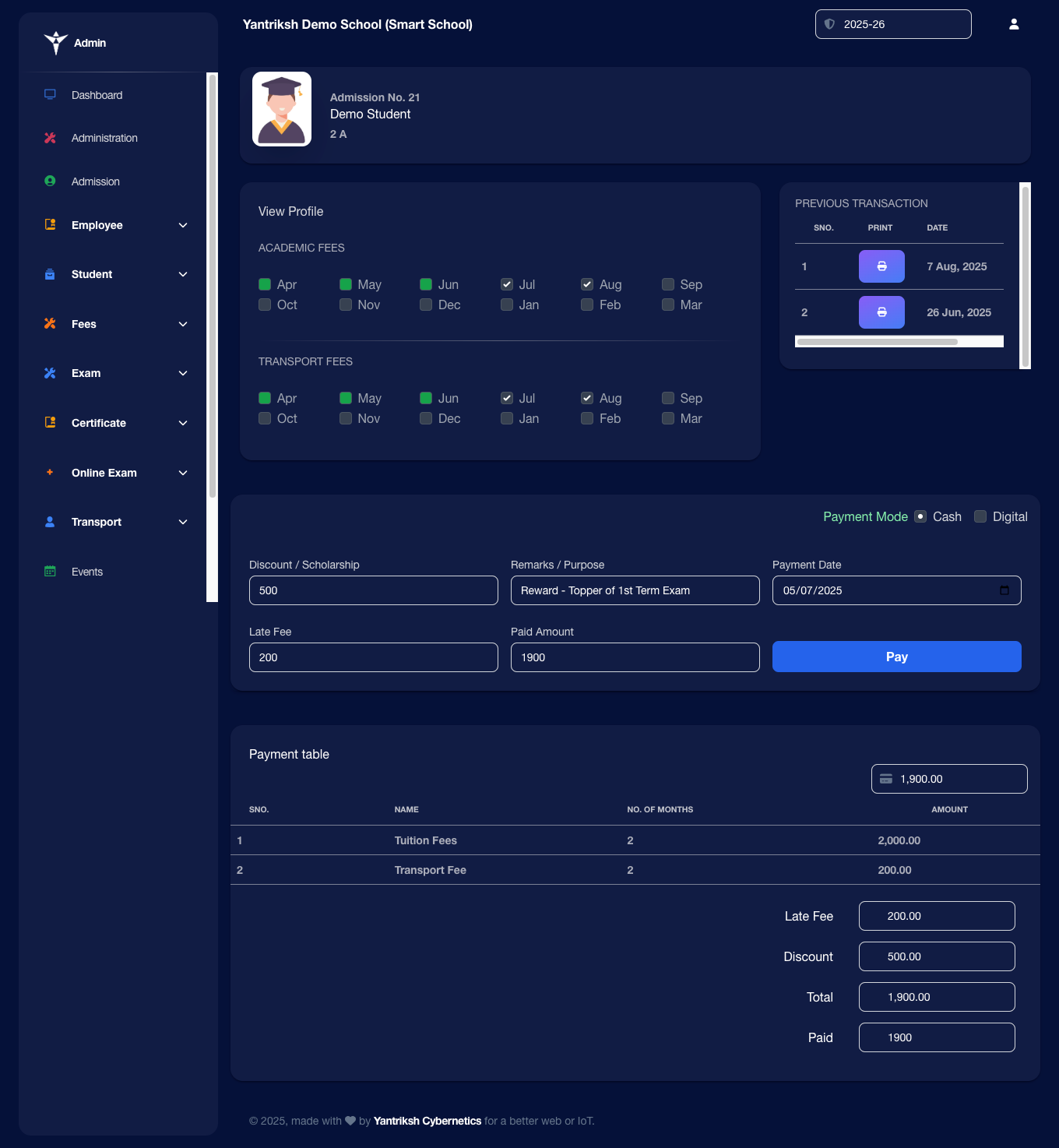This screenshot has width=1059, height=1148.
Task: Print the transaction dated 7 Aug, 2025
Action: [881, 266]
